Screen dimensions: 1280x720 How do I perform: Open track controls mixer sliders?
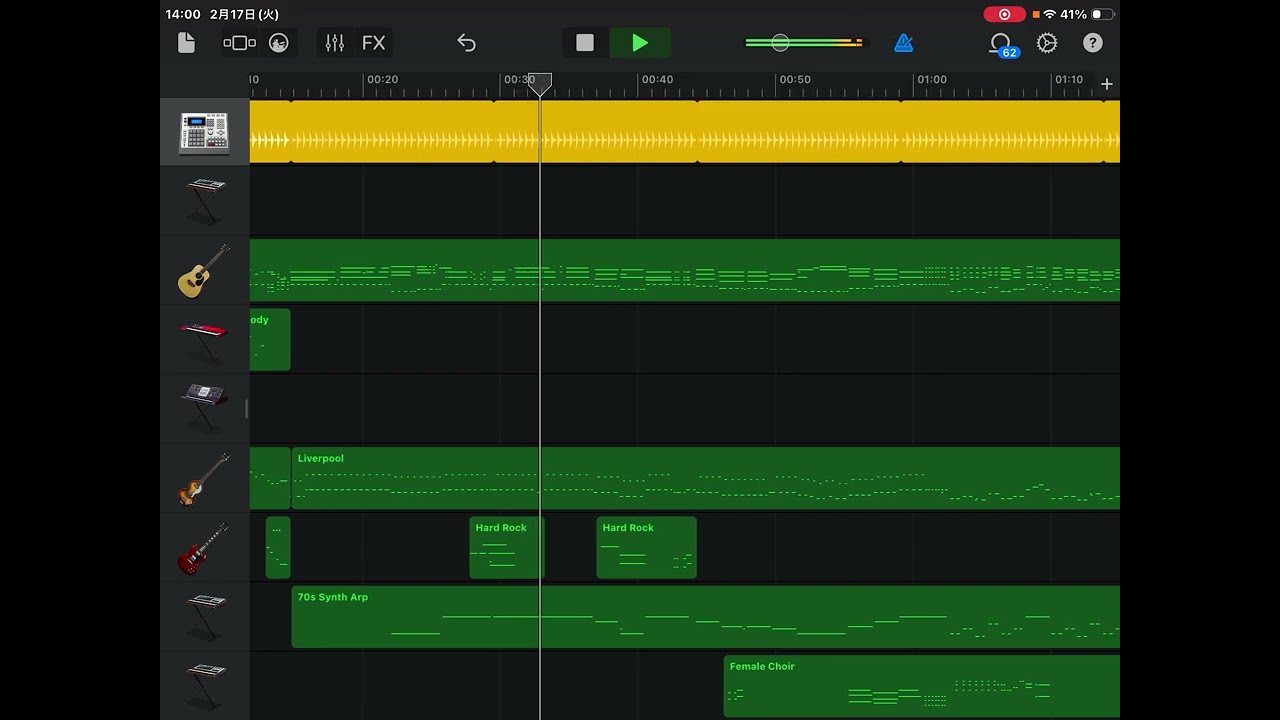point(335,43)
